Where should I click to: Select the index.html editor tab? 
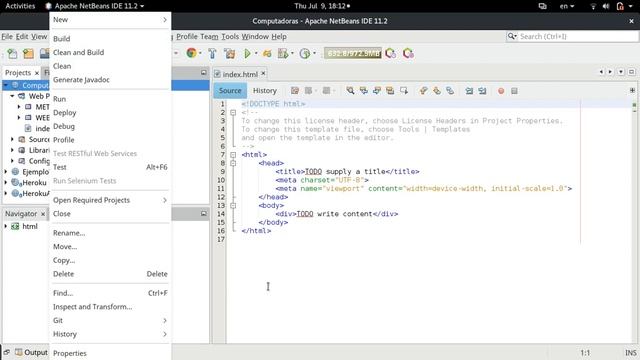click(240, 74)
